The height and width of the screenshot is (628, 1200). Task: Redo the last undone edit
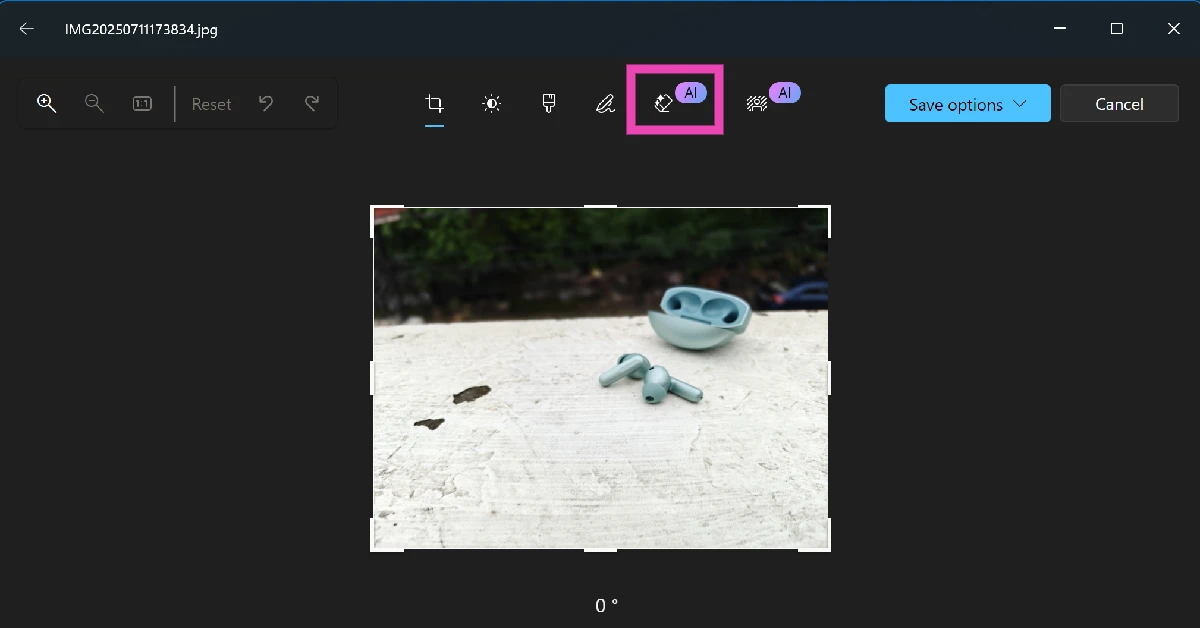(x=312, y=103)
